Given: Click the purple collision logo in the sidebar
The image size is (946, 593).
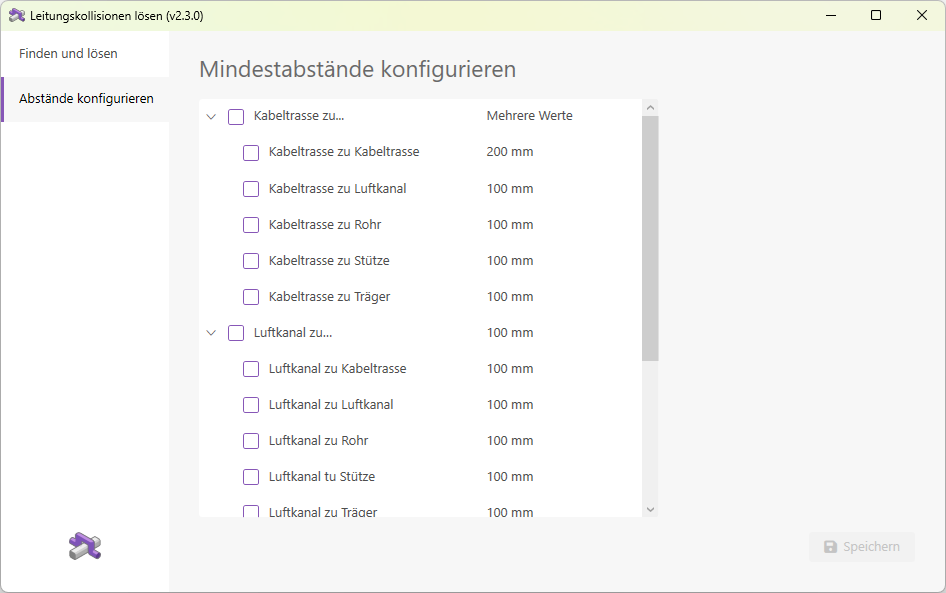Looking at the screenshot, I should [85, 546].
